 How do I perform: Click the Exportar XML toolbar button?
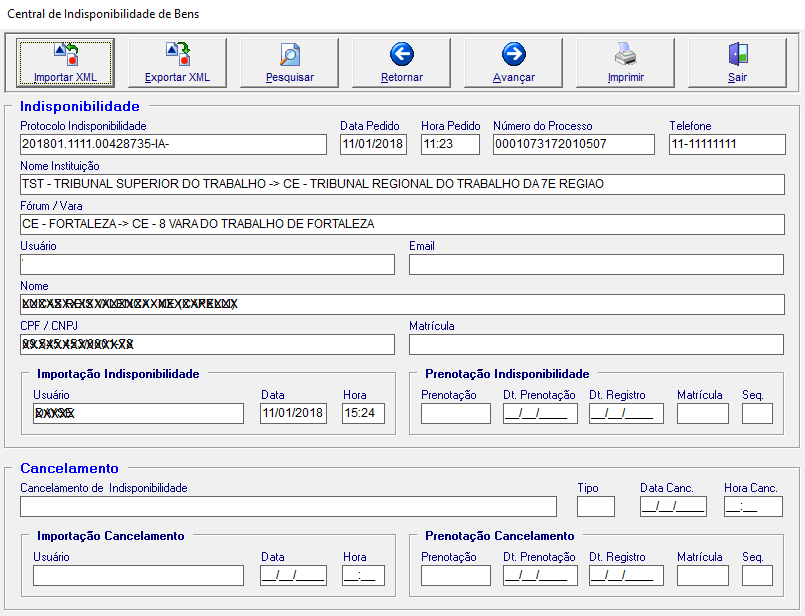tap(177, 63)
